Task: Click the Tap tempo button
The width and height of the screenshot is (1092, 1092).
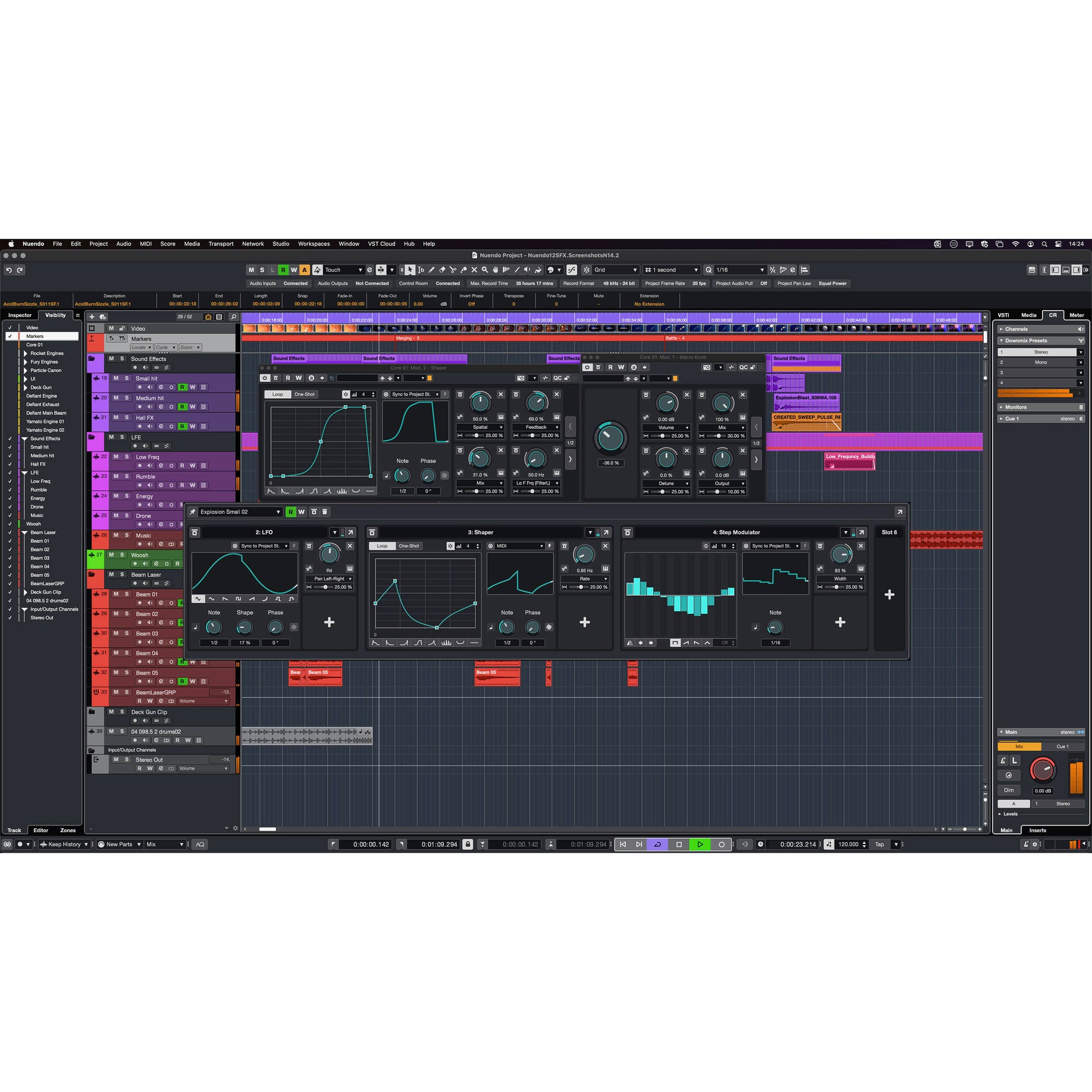Action: pyautogui.click(x=879, y=845)
